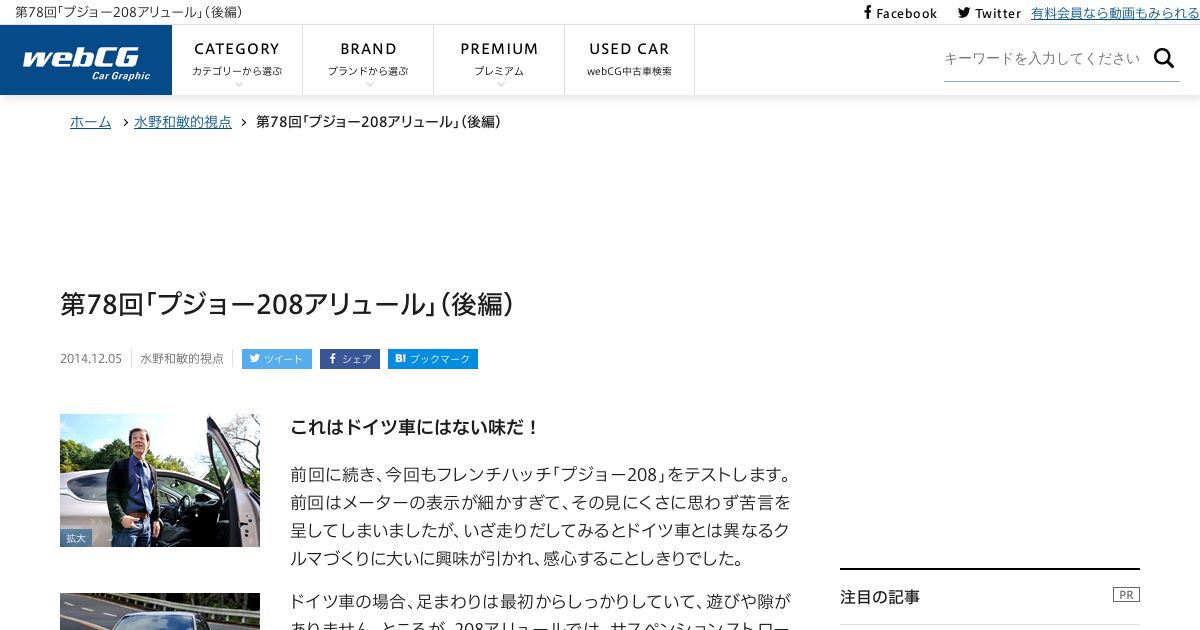The width and height of the screenshot is (1200, 630).
Task: Click the Facebook f icon in header
Action: pyautogui.click(x=868, y=13)
